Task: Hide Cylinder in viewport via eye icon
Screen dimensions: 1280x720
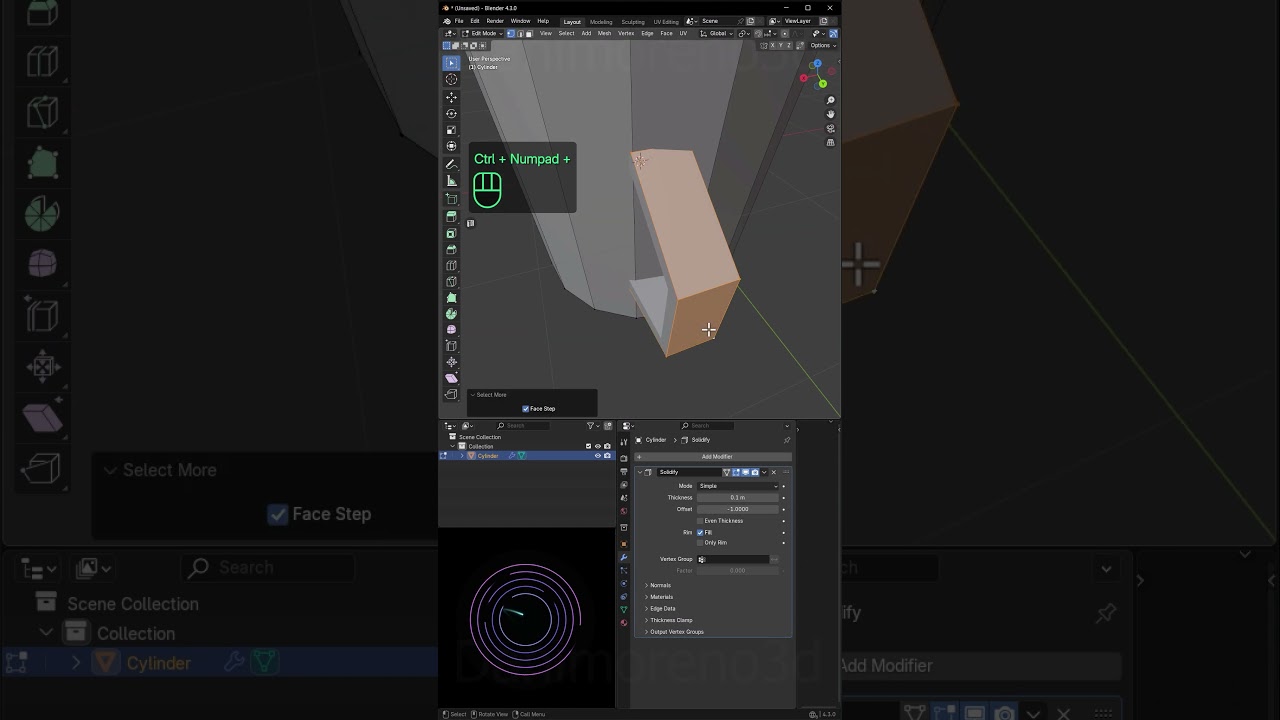Action: [x=598, y=456]
